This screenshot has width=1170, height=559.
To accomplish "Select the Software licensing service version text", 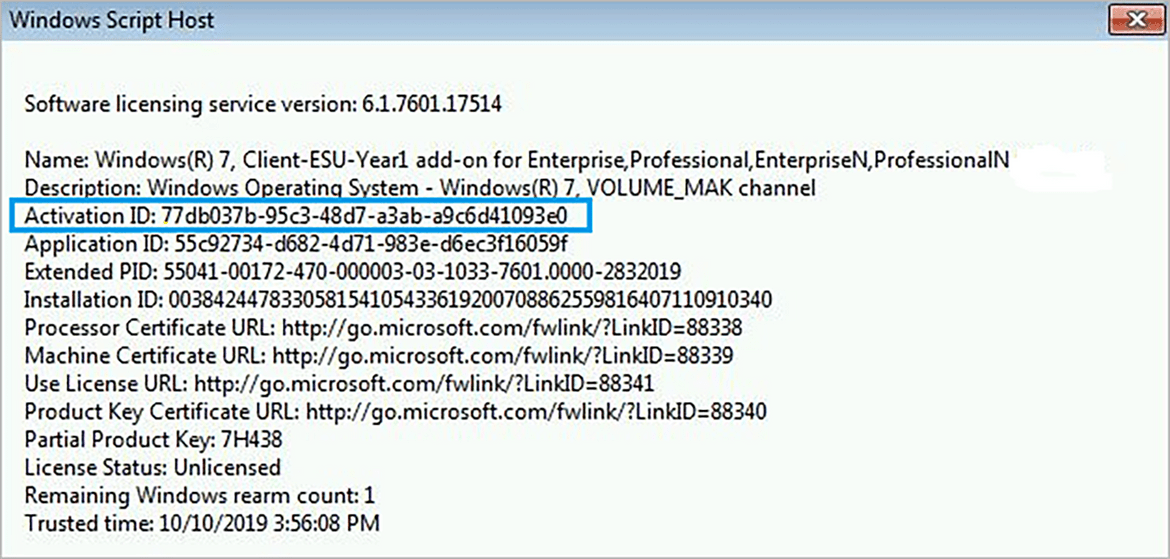I will pyautogui.click(x=263, y=104).
